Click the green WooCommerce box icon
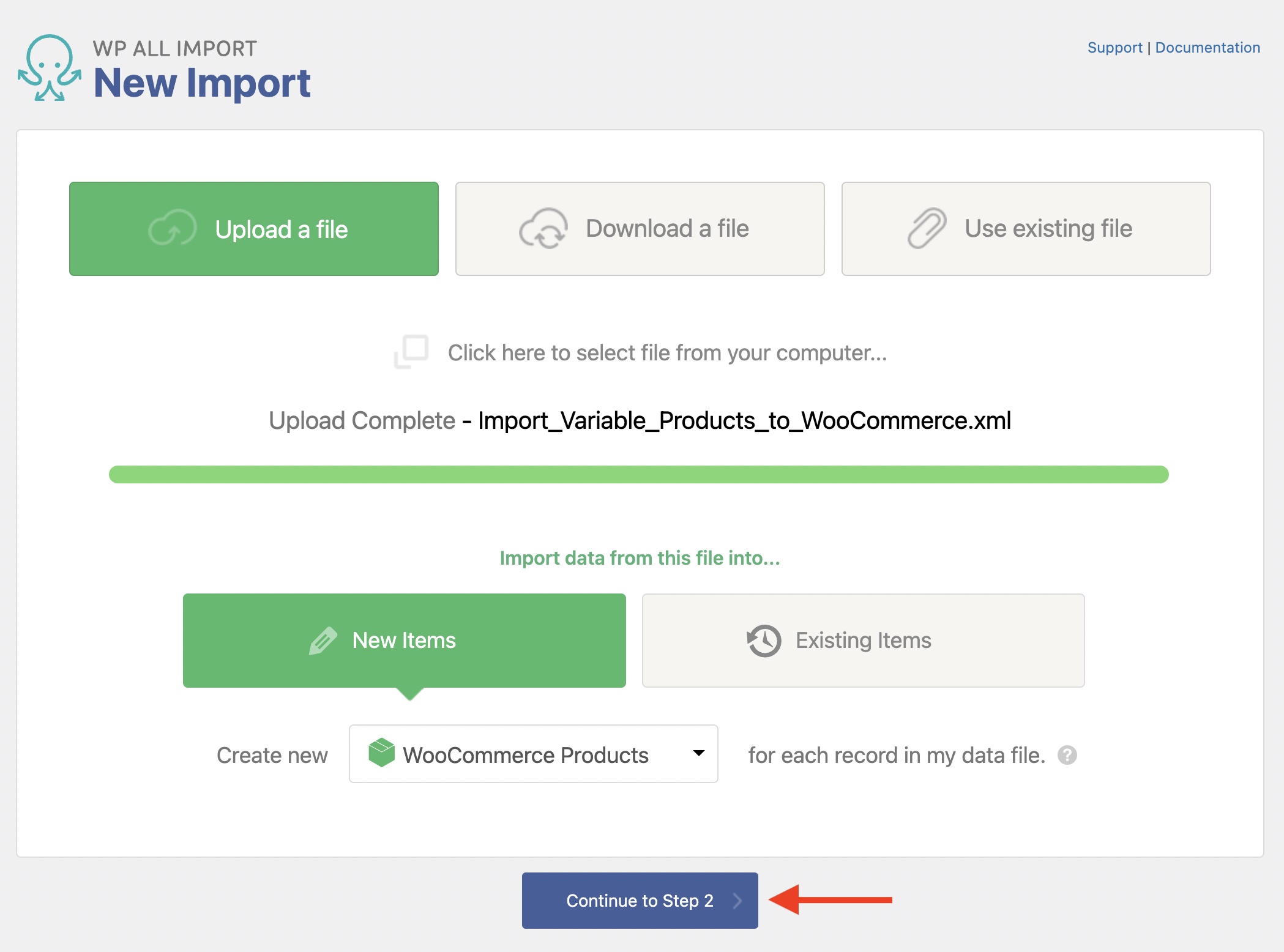 pos(381,753)
